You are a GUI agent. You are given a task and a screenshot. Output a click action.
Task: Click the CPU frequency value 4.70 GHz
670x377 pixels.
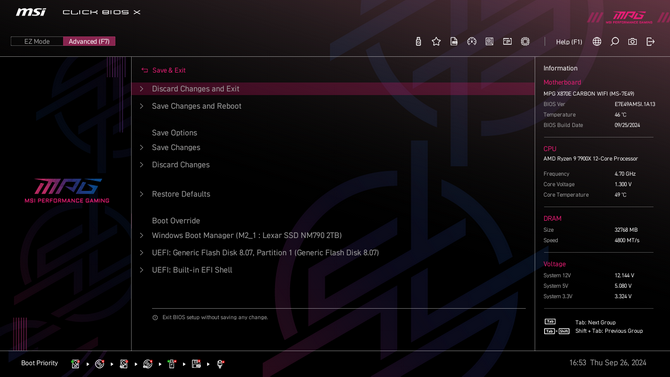point(625,174)
